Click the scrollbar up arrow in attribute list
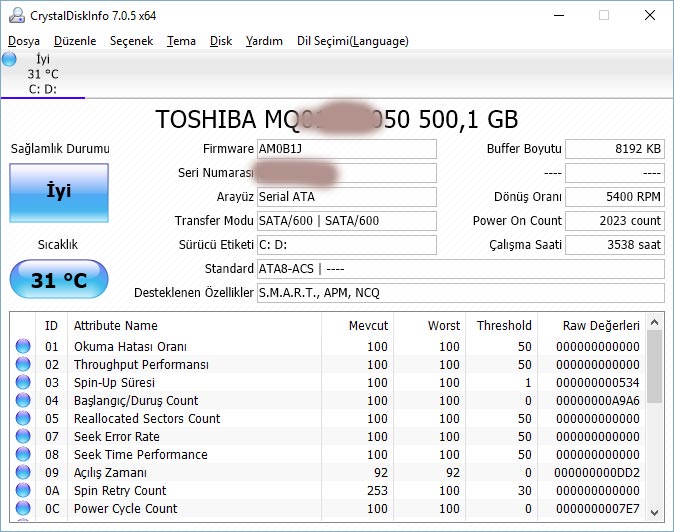Viewport: 674px width, 532px height. point(655,322)
